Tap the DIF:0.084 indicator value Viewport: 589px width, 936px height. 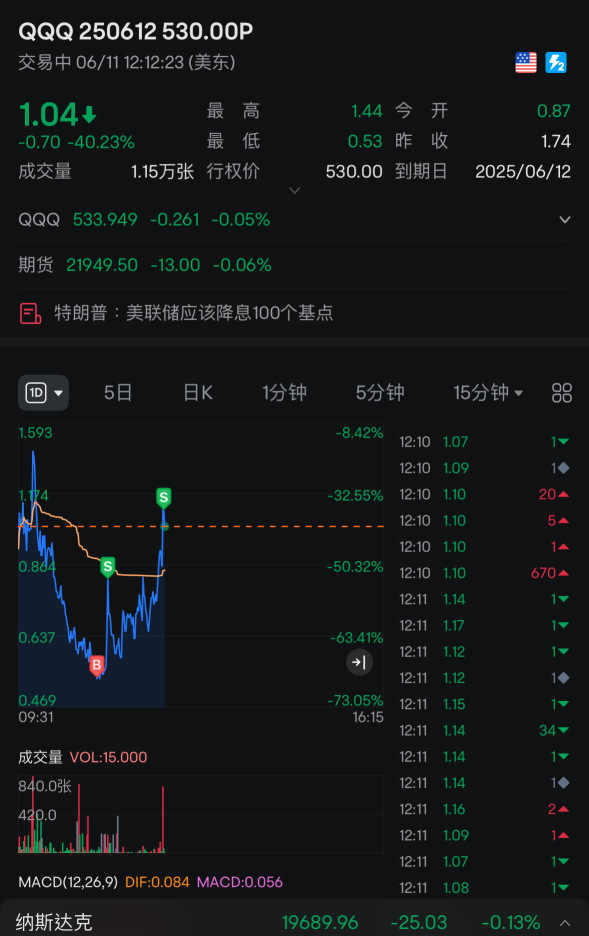[x=157, y=882]
